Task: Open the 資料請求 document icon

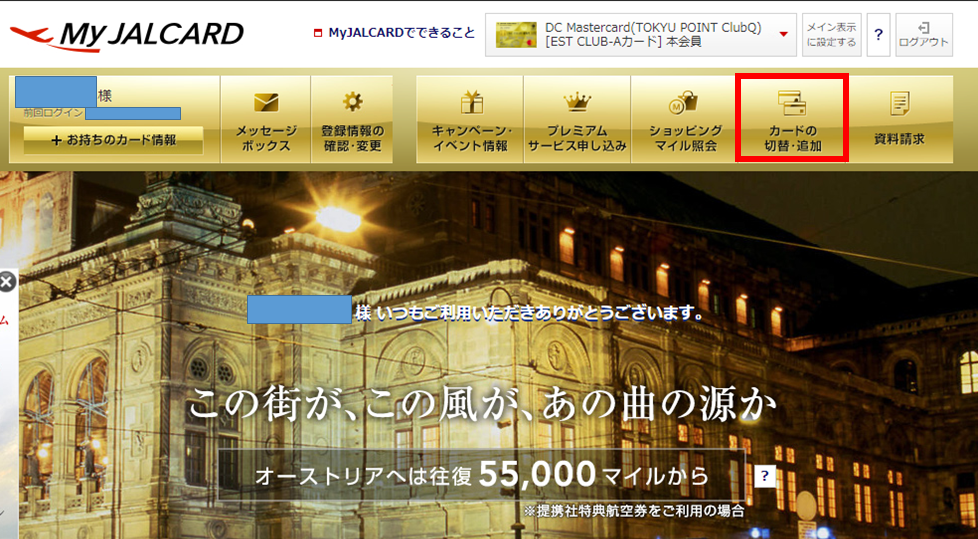Action: (899, 102)
